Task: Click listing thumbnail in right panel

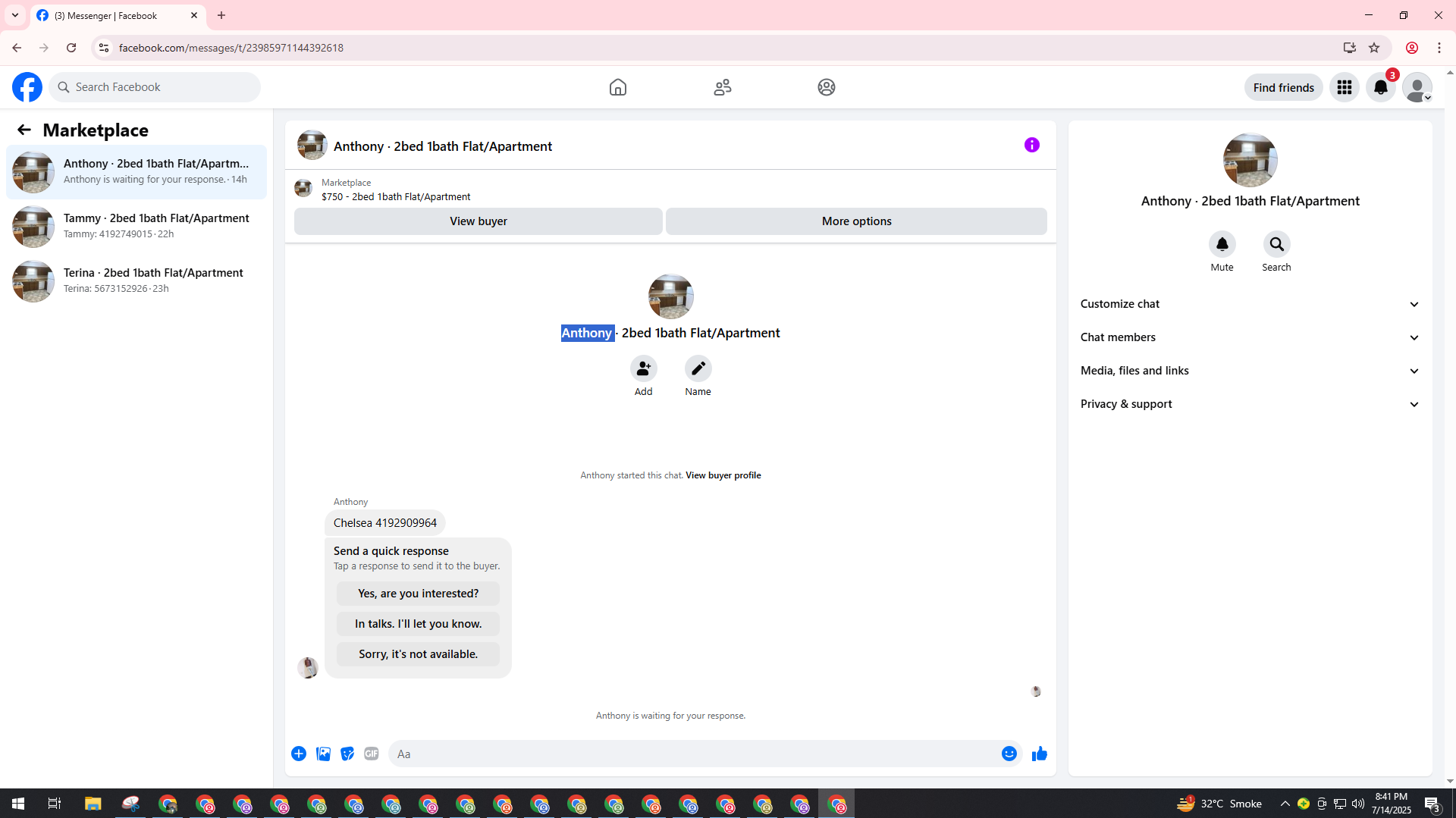Action: click(x=1250, y=160)
